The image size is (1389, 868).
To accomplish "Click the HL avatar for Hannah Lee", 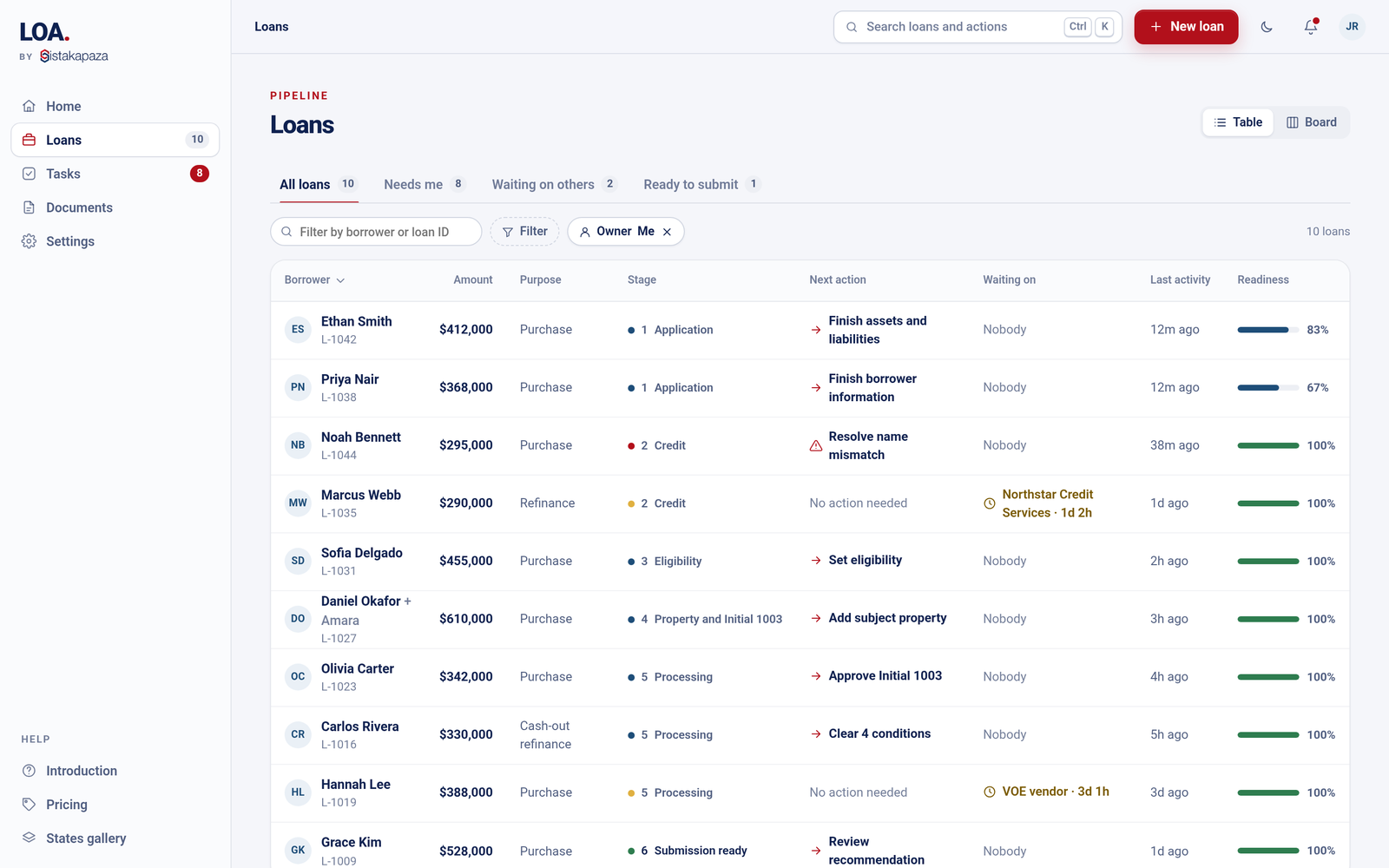I will pyautogui.click(x=298, y=792).
